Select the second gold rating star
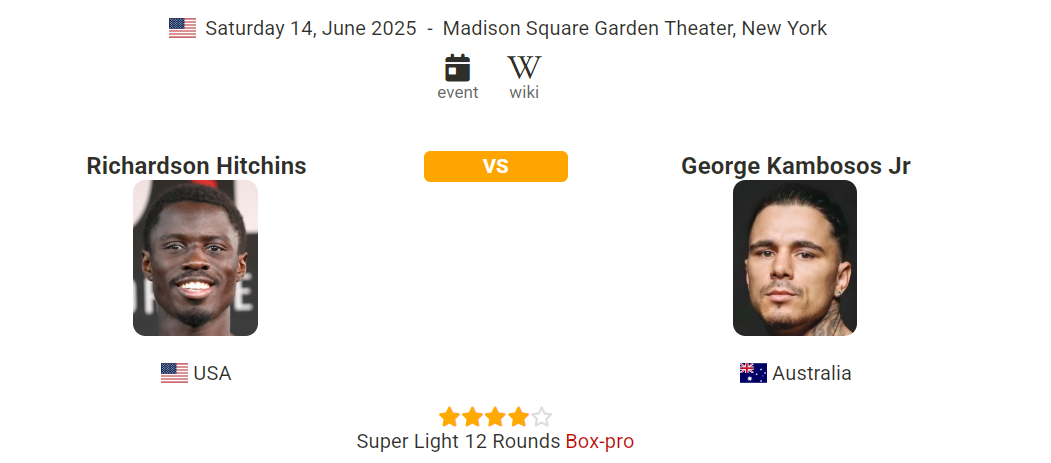1051x463 pixels. [472, 417]
